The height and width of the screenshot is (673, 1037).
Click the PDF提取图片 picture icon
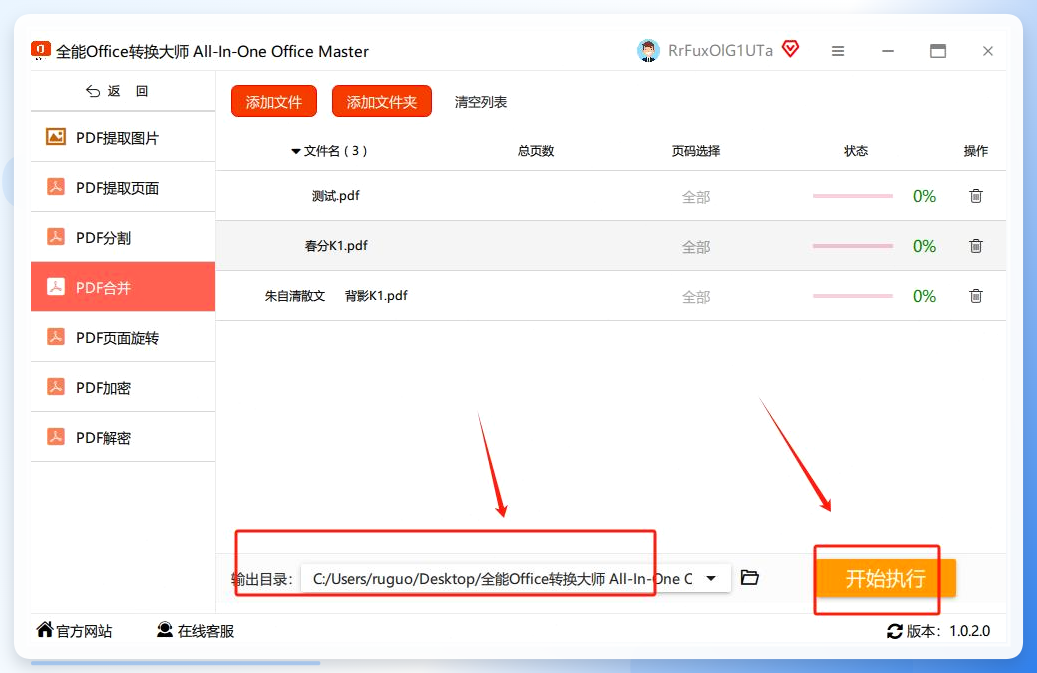56,137
